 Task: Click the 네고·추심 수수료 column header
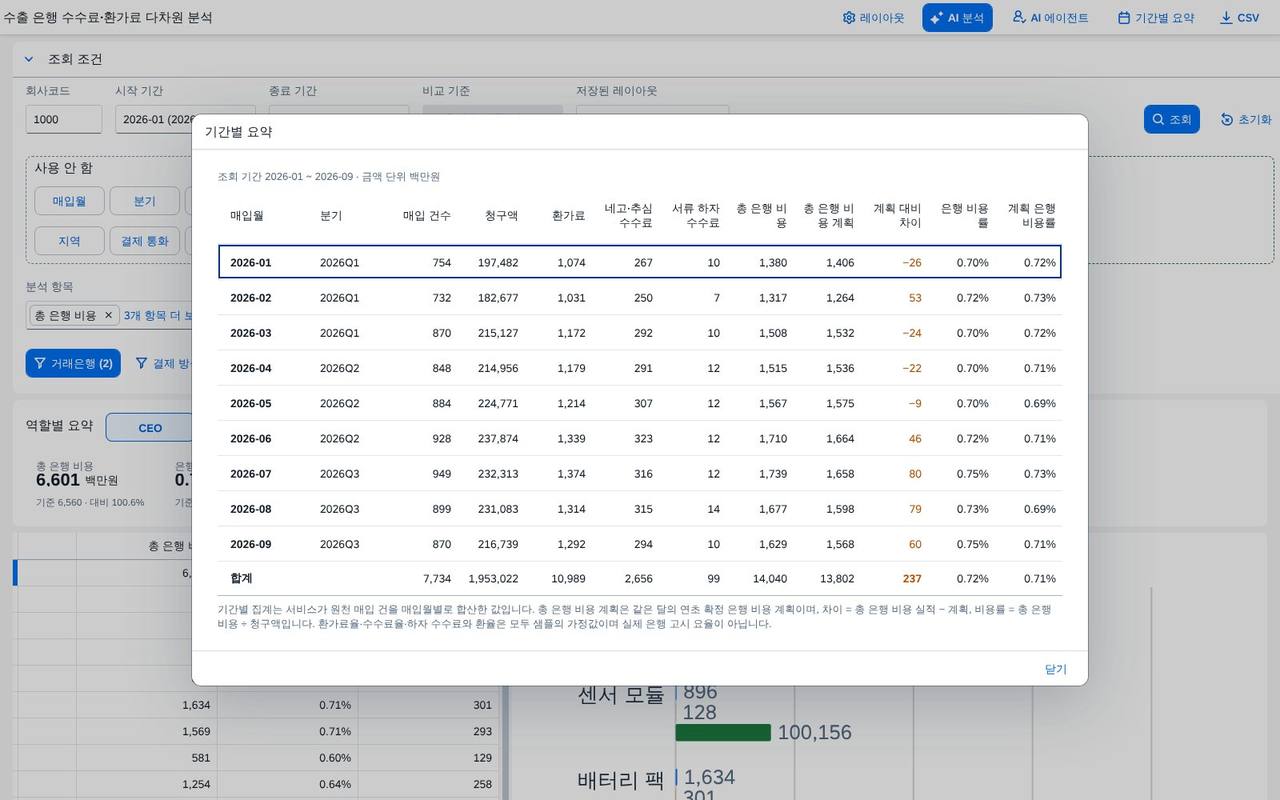point(629,215)
